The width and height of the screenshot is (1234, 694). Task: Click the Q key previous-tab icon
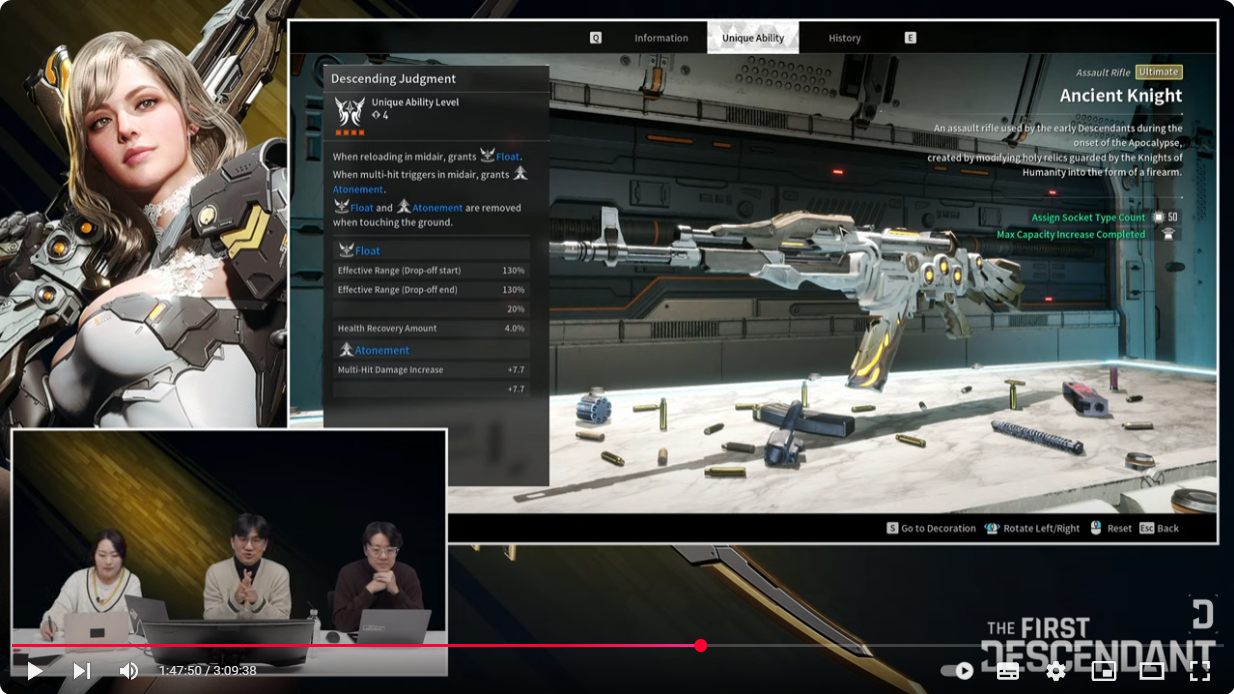596,38
